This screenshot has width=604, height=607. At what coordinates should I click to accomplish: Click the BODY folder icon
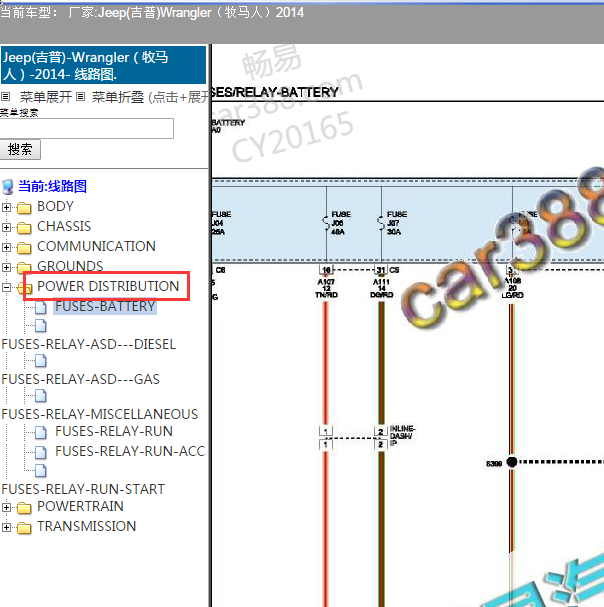(x=24, y=207)
